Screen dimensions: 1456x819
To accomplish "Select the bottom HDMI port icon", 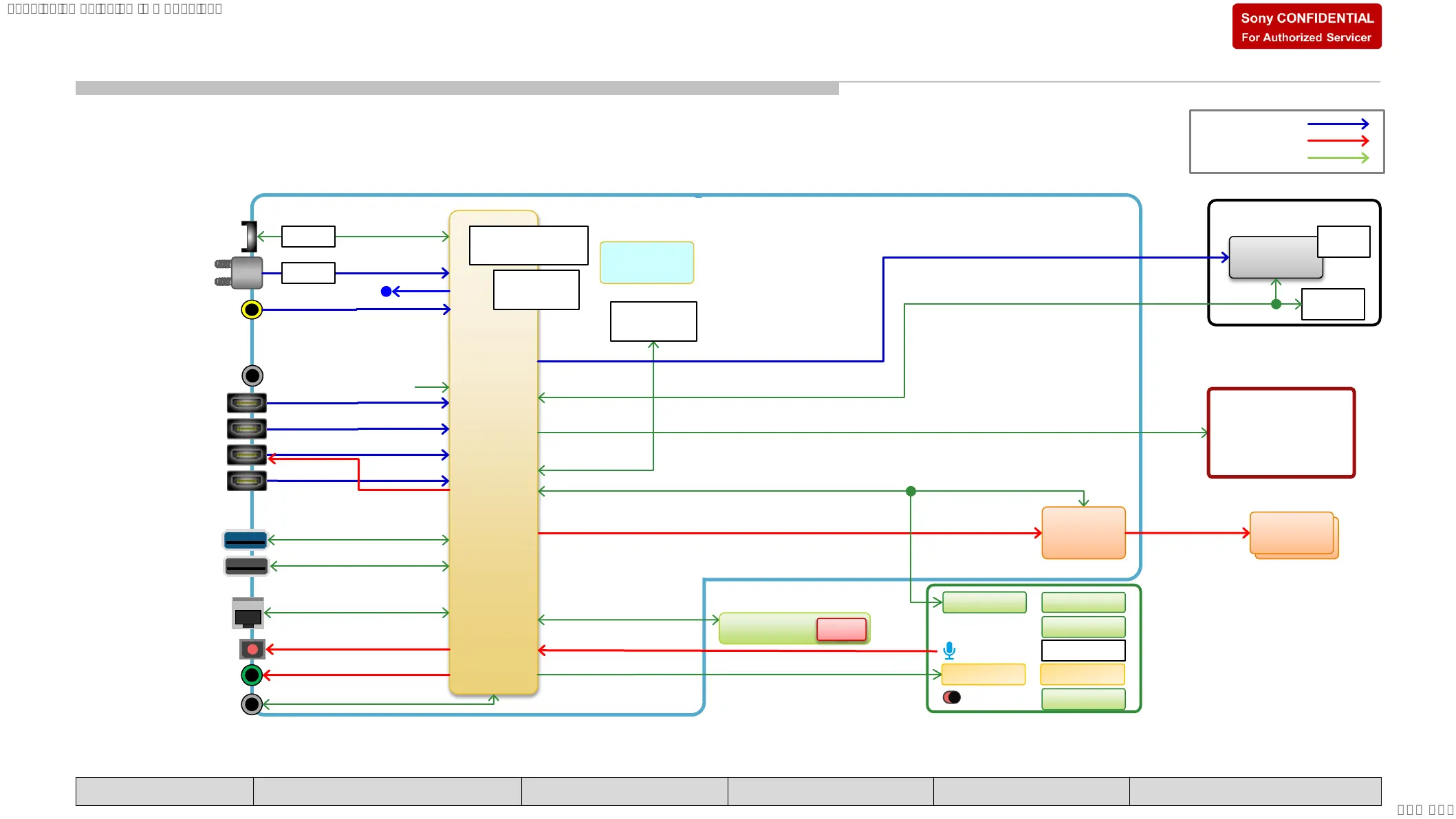I will 246,481.
